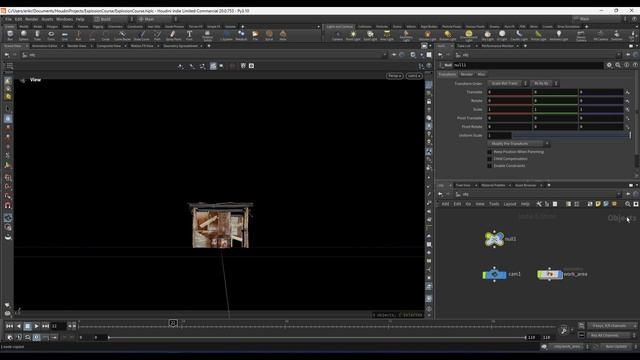
Task: Play the timeline forward
Action: 36,326
